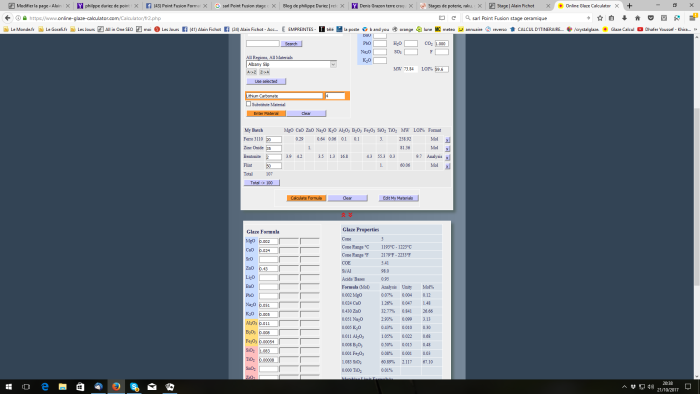The image size is (700, 394).
Task: Click the amount field beside Lithium Carbonate
Action: pyautogui.click(x=335, y=96)
